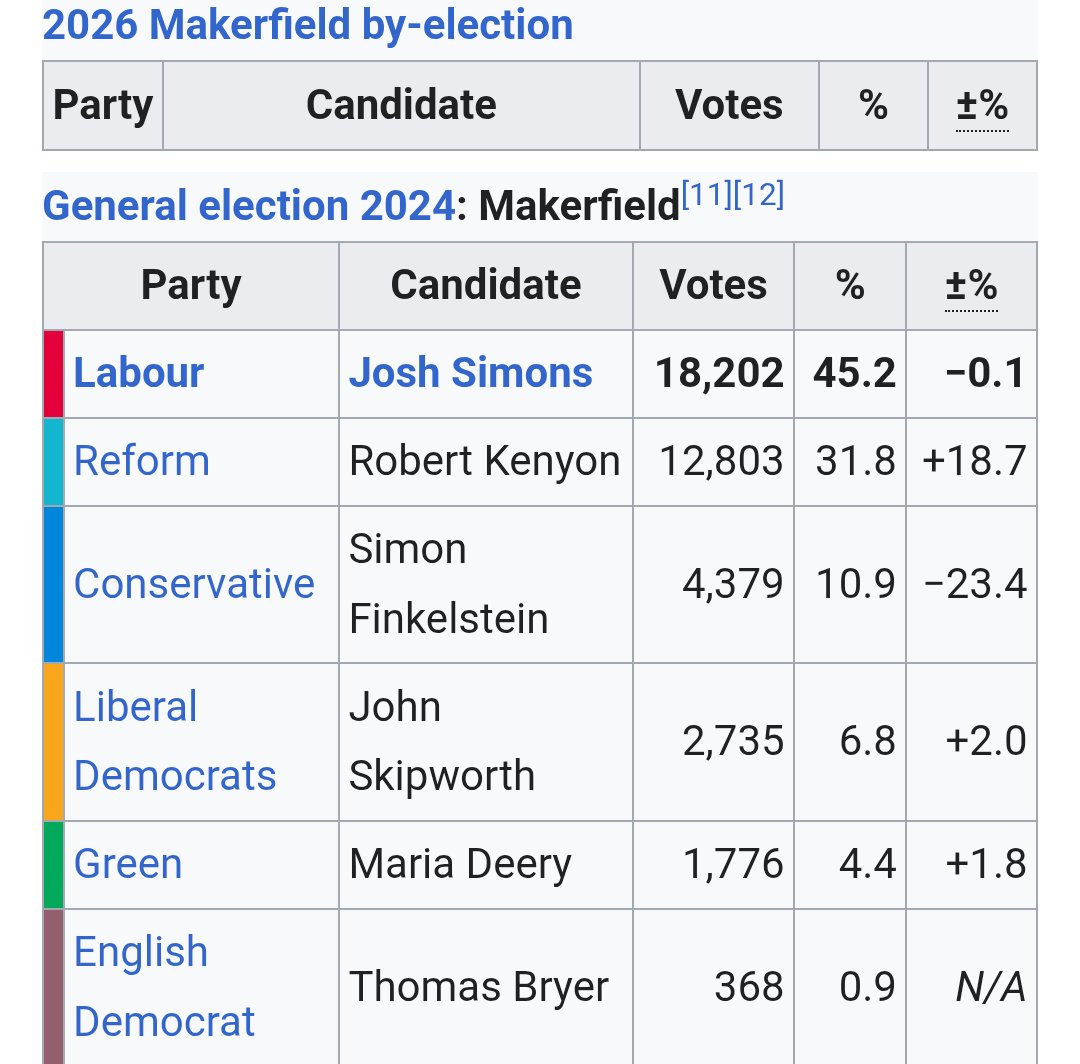Click the ±% header in 2024 table
1080x1064 pixels.
[x=971, y=285]
